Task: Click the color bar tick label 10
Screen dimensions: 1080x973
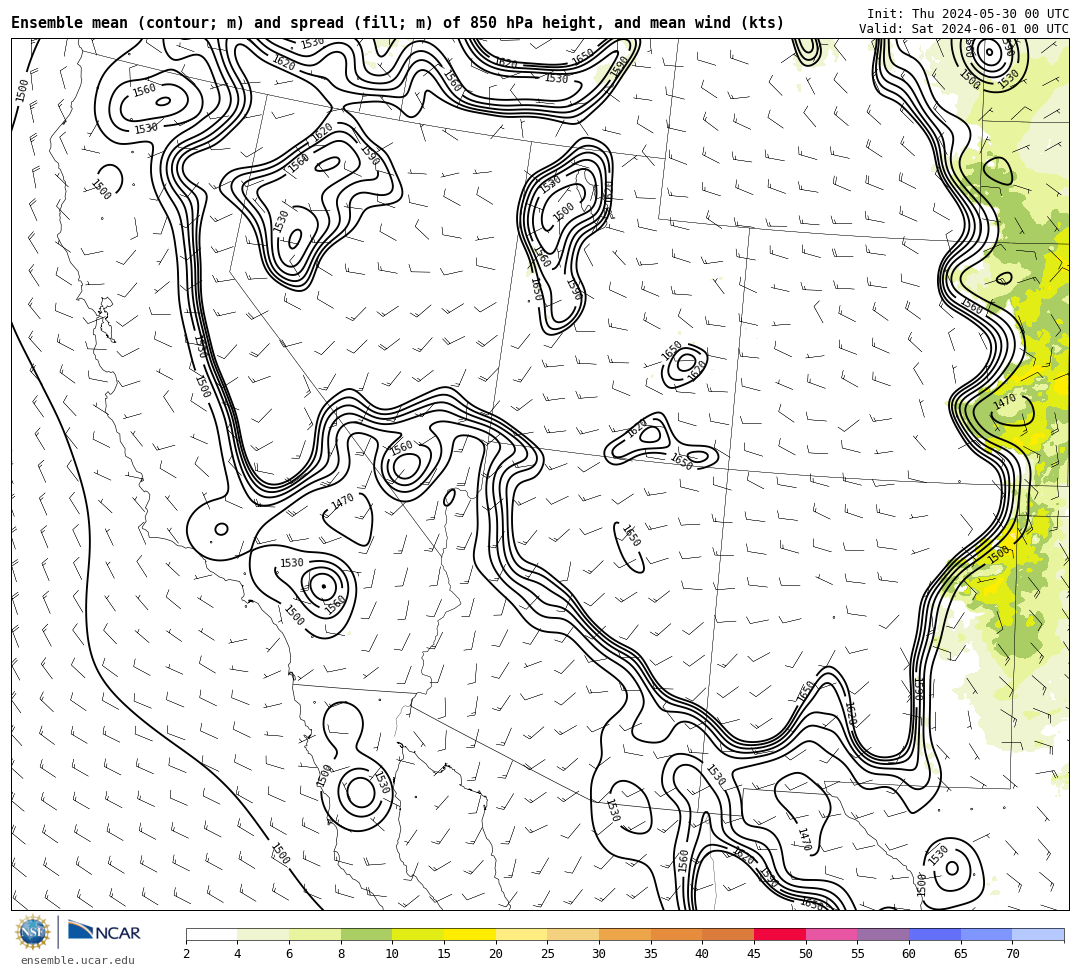Action: pos(393,954)
